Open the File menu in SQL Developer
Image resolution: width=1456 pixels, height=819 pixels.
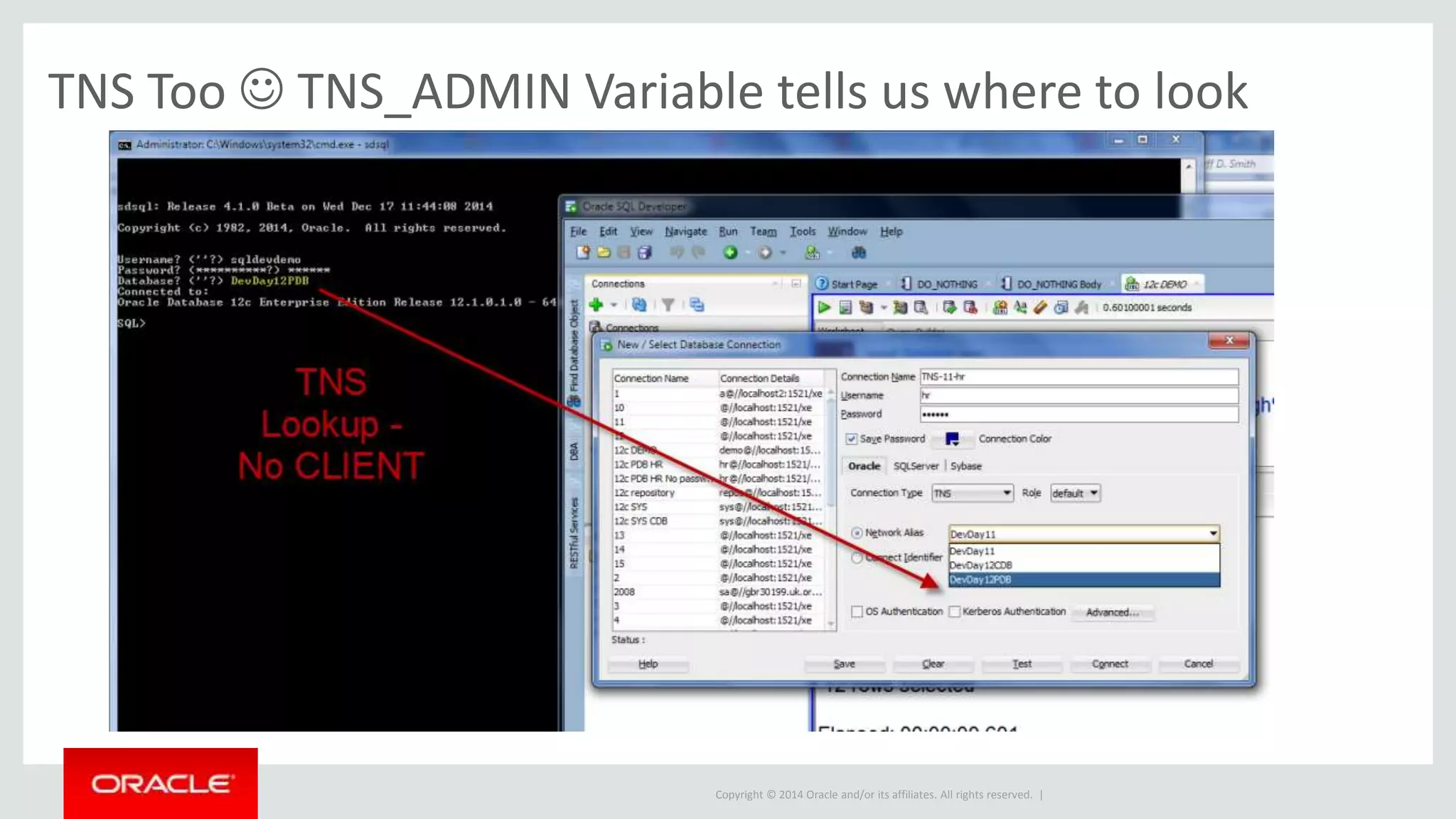click(578, 231)
